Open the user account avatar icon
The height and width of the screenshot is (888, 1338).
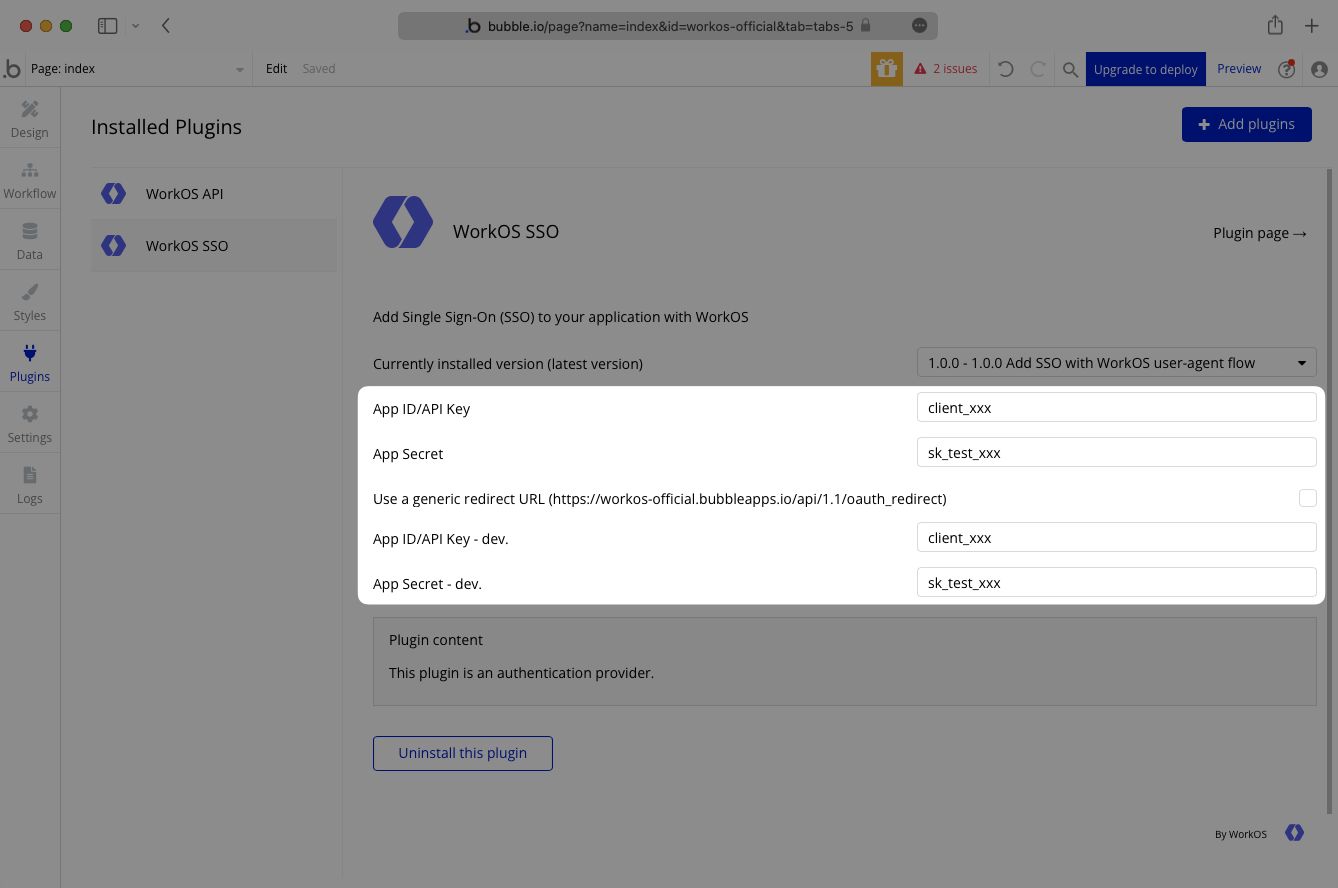(1319, 69)
